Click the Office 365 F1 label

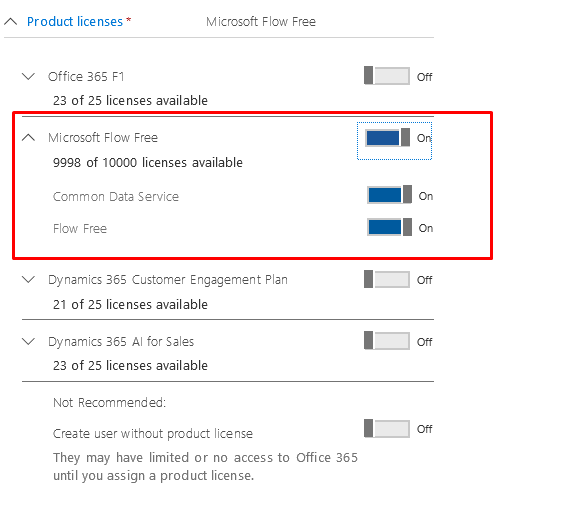pyautogui.click(x=86, y=77)
